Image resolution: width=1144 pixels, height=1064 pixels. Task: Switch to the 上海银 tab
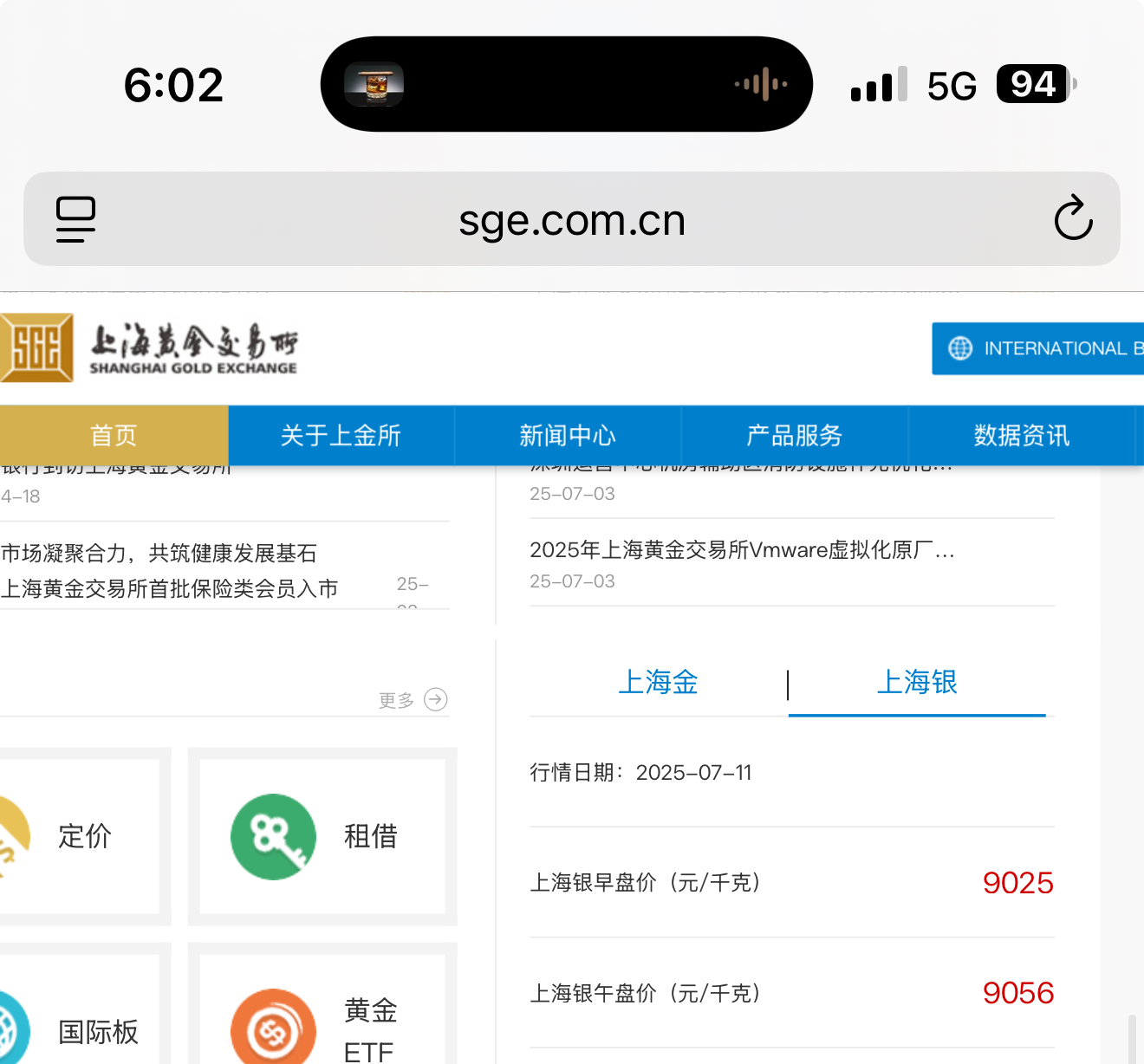[917, 683]
